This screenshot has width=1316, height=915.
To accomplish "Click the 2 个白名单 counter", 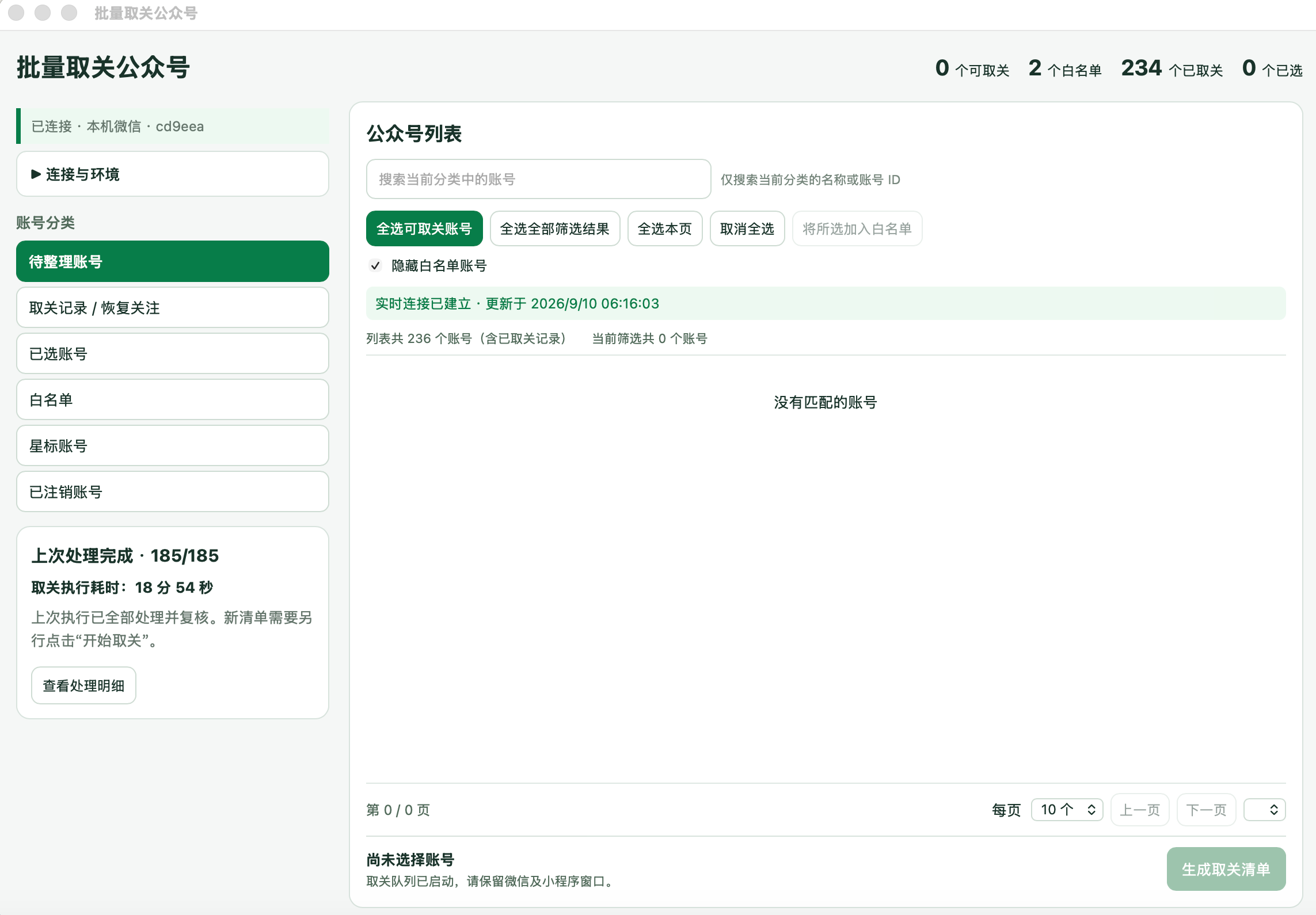I will click(1065, 68).
